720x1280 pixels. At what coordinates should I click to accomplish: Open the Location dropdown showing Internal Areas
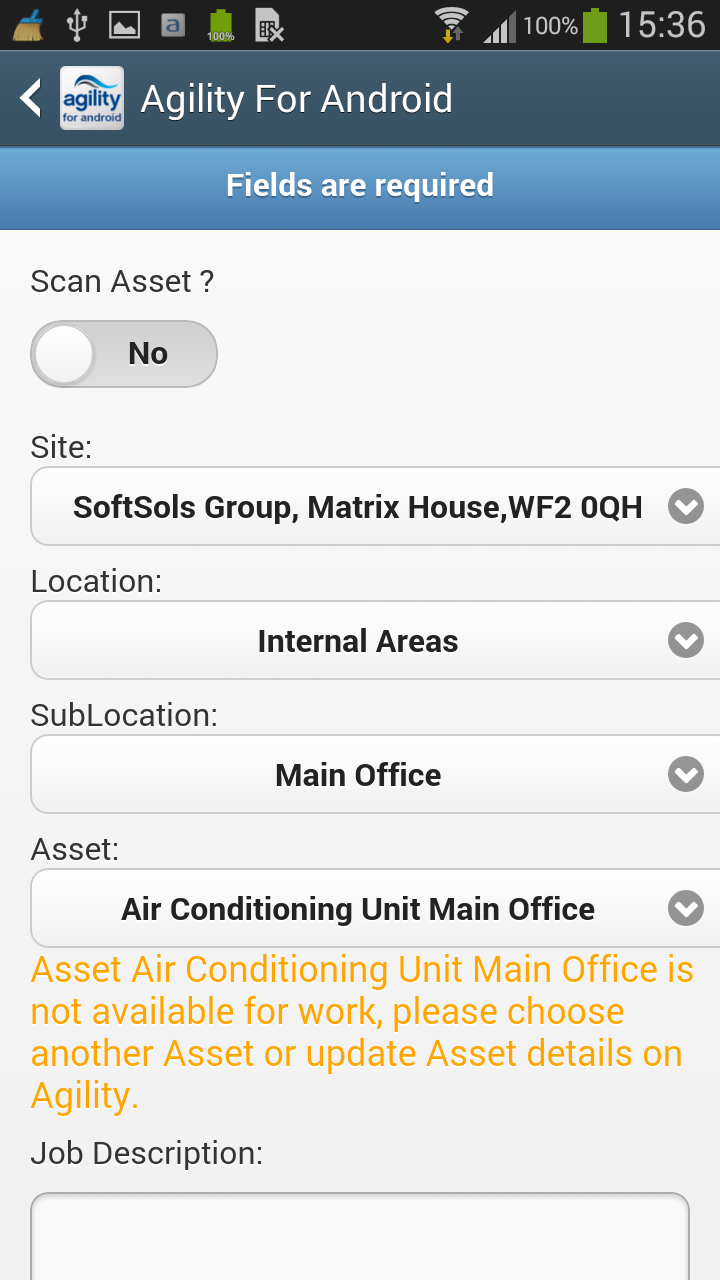[x=375, y=641]
